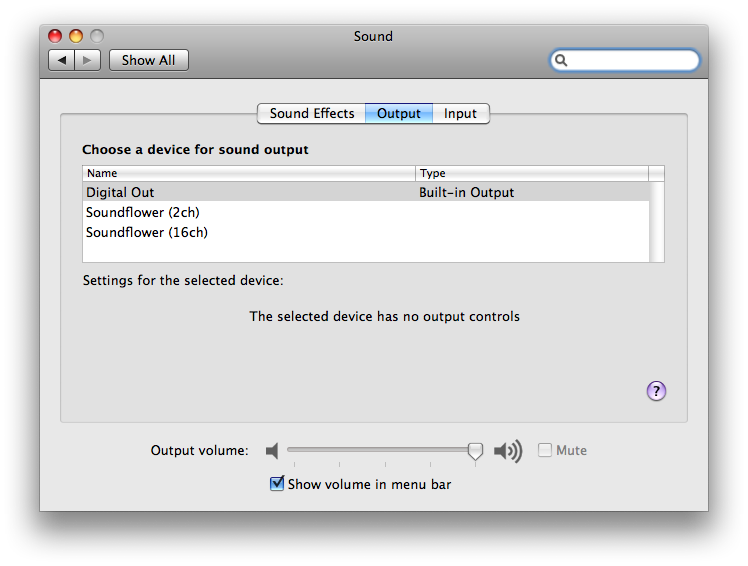The width and height of the screenshot is (748, 566).
Task: Switch to the Sound Effects tab
Action: tap(312, 114)
